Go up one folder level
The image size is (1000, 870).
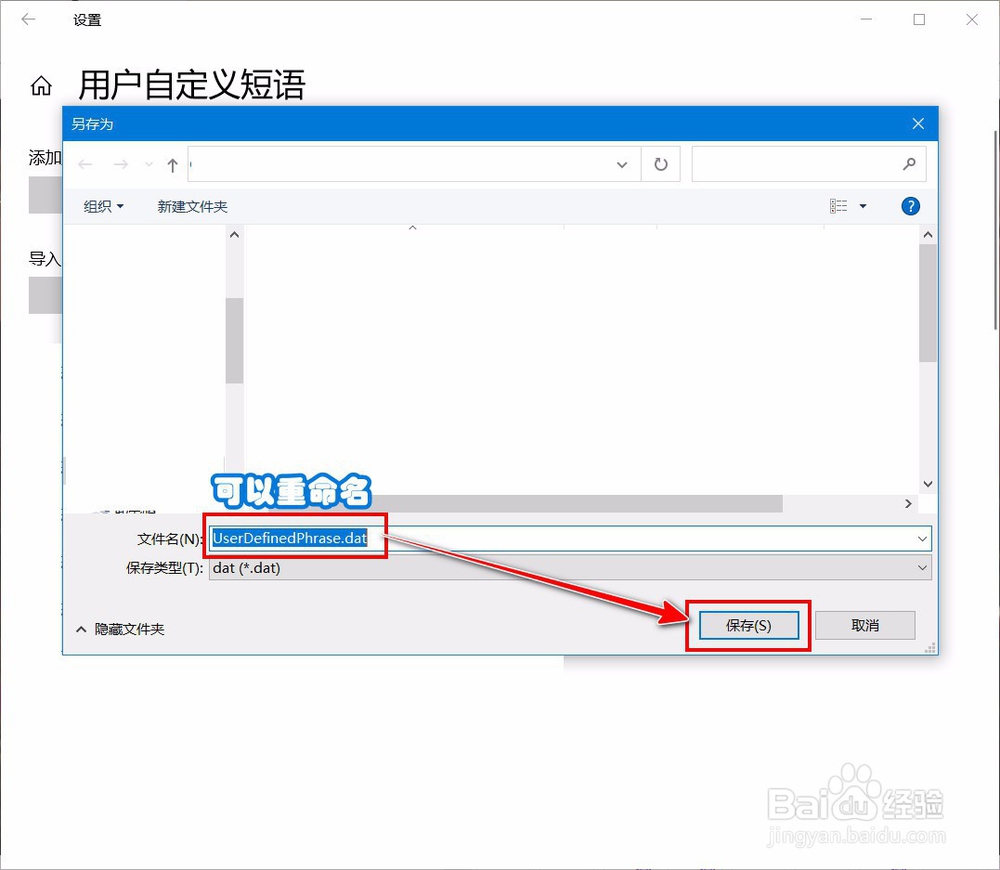click(172, 165)
